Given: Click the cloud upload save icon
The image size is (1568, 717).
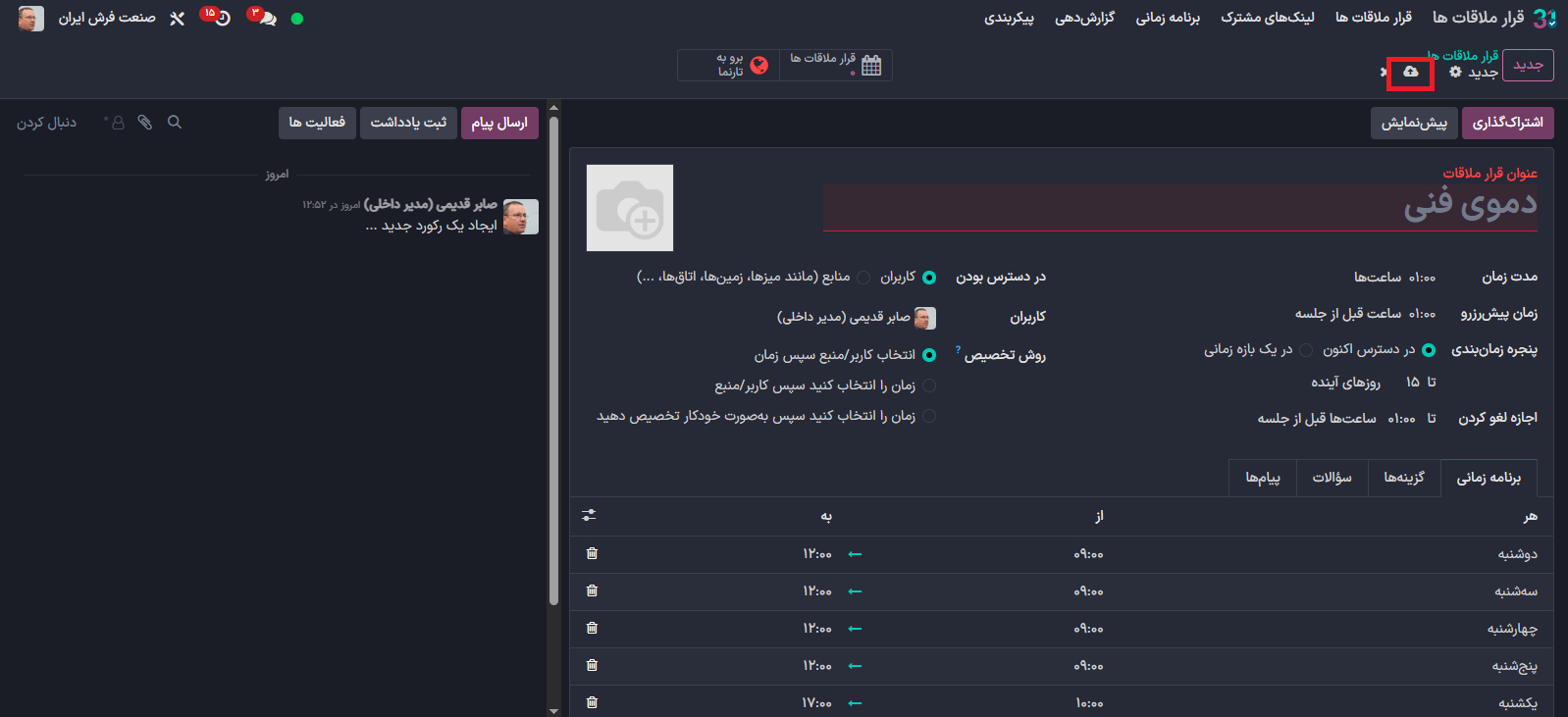Looking at the screenshot, I should point(1410,73).
